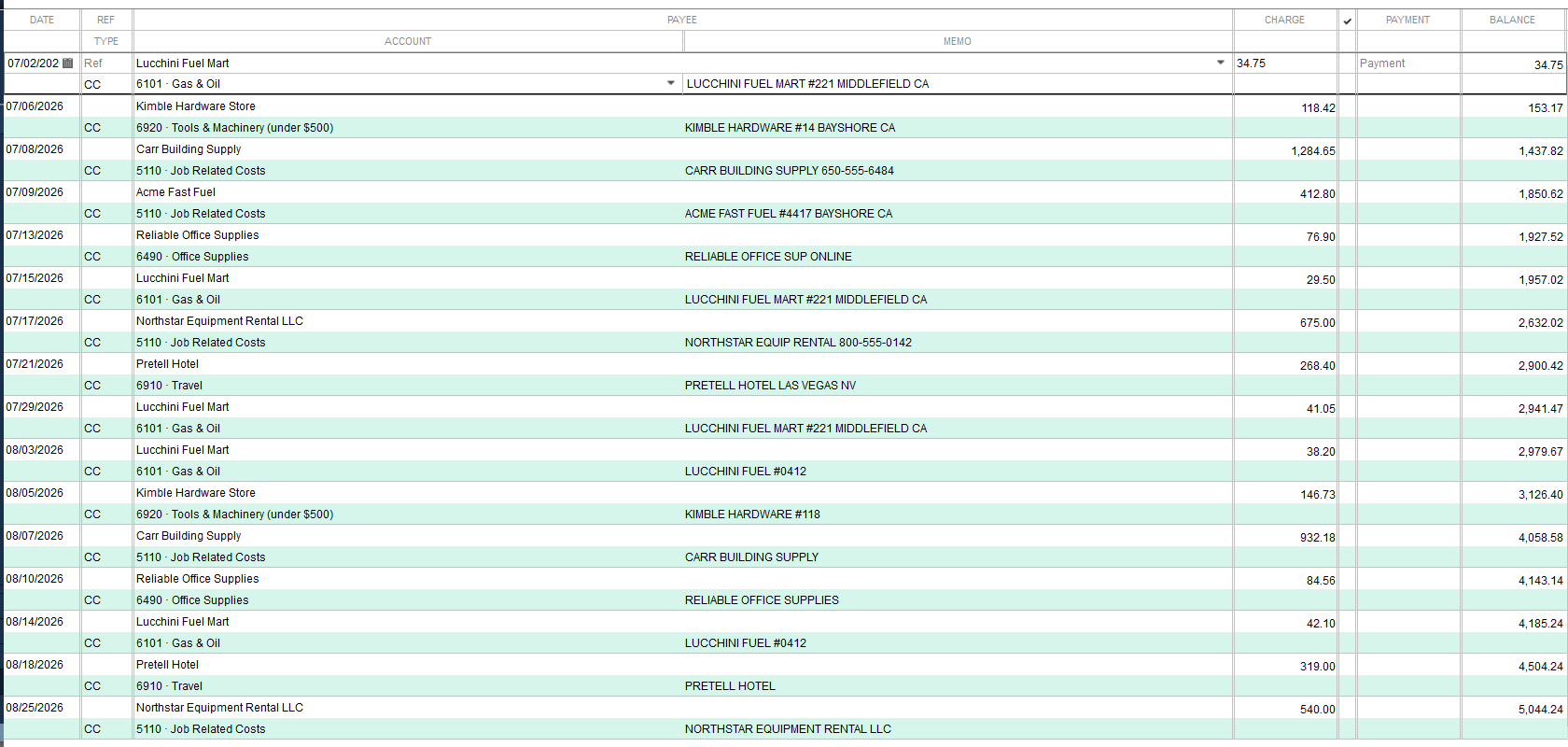The image size is (1568, 747).
Task: Click memo RELIABLE OFFICE SUP ONLINE
Action: pyautogui.click(x=768, y=257)
